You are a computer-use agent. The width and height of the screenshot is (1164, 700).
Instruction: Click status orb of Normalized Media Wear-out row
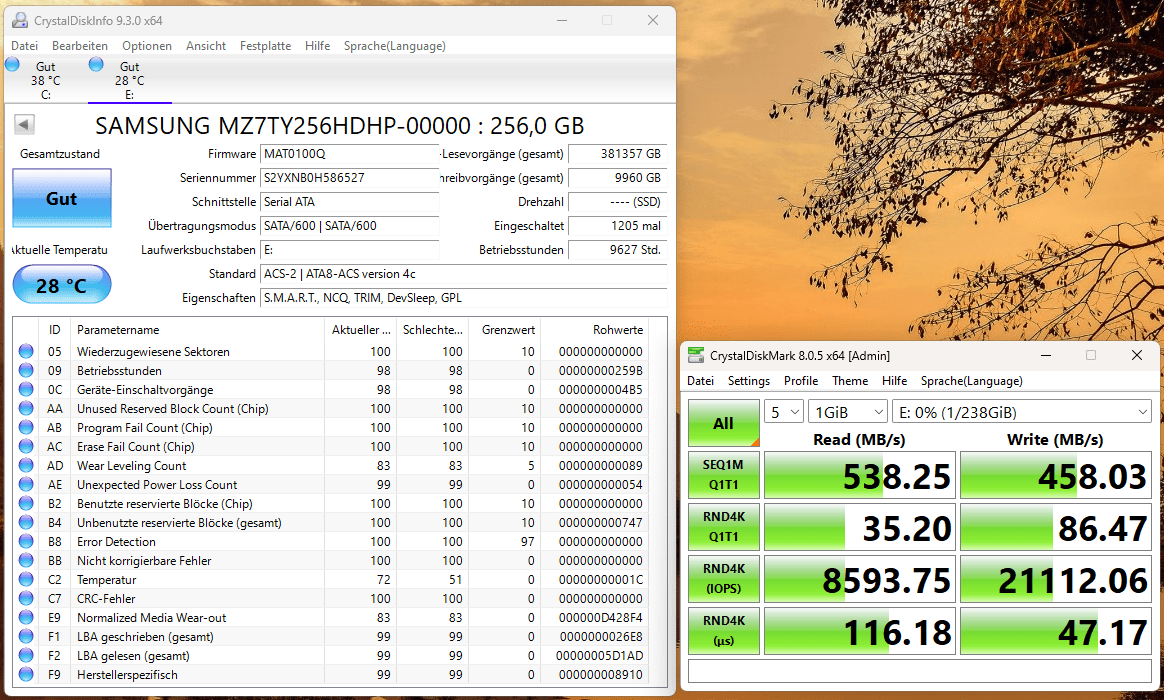coord(26,618)
